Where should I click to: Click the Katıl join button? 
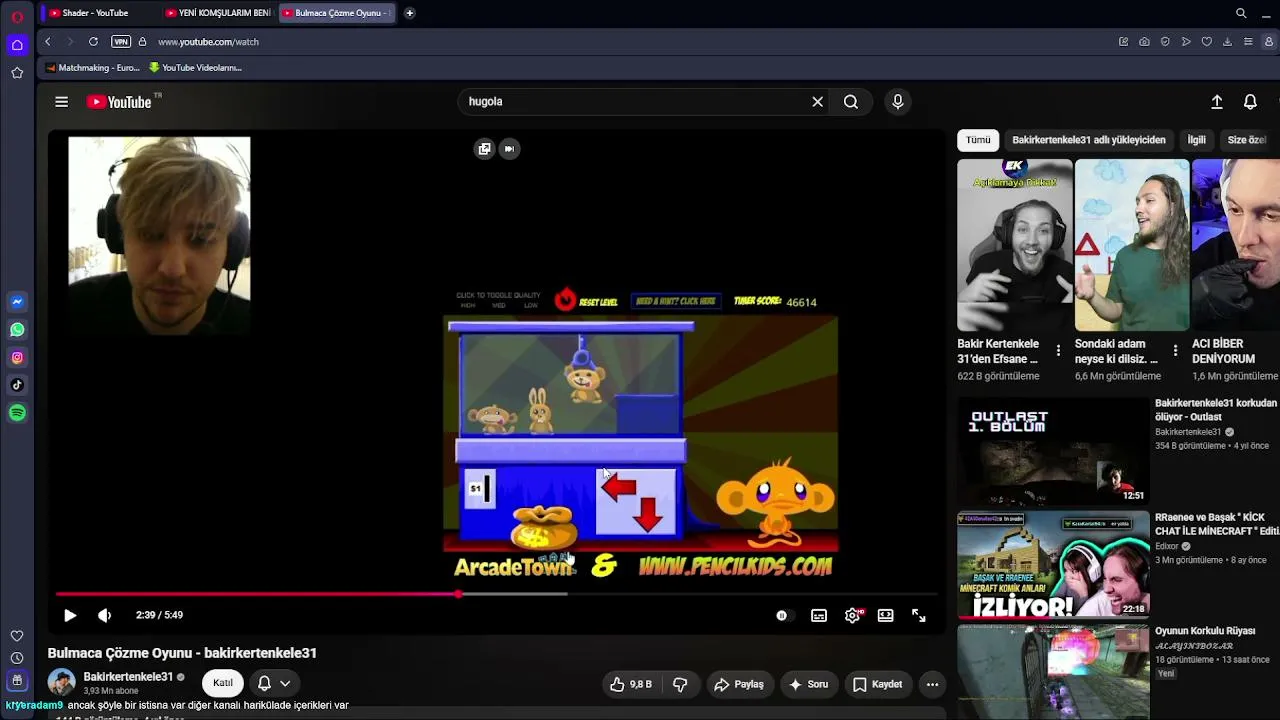point(223,684)
